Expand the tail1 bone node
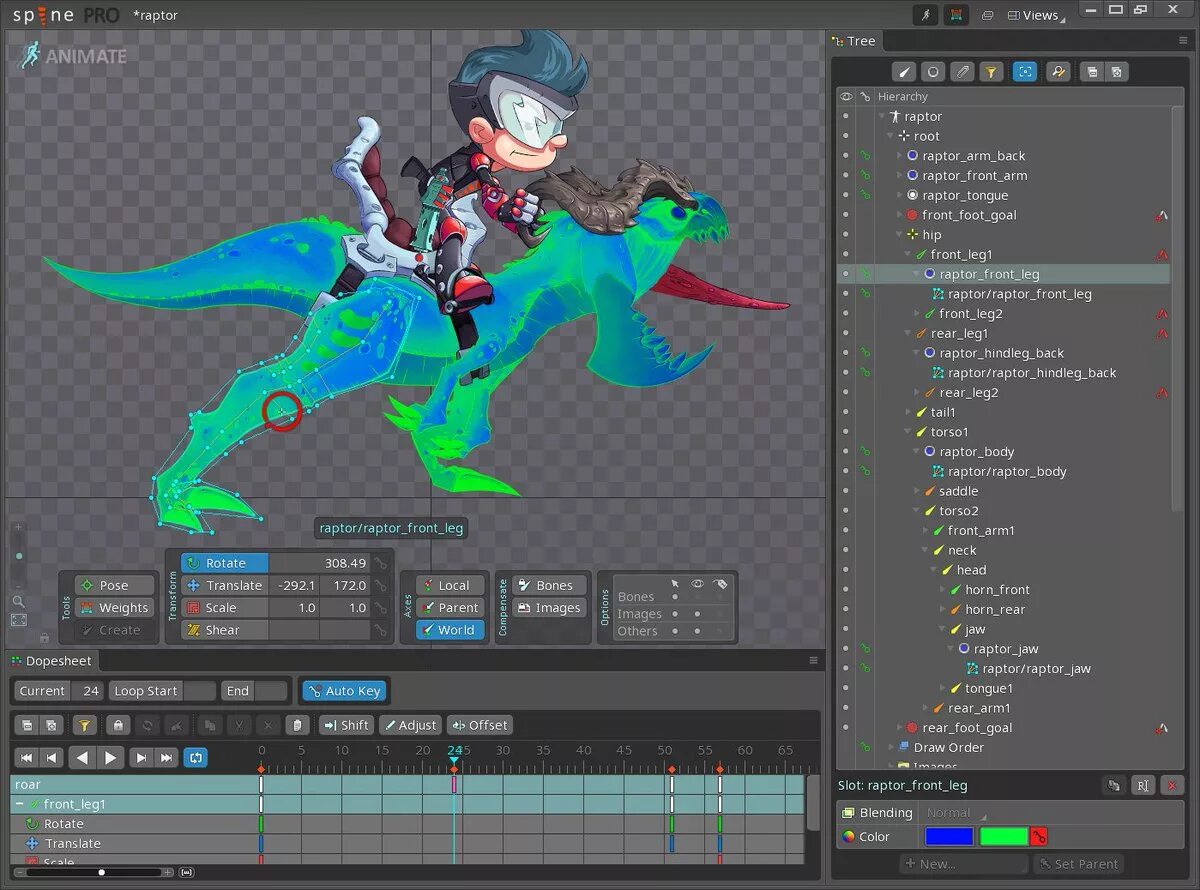The width and height of the screenshot is (1200, 890). tap(908, 412)
